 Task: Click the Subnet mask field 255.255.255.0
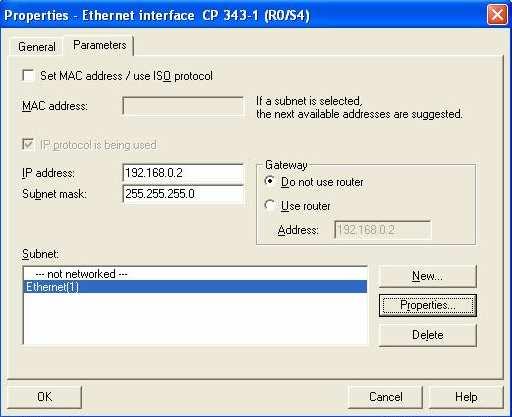[x=183, y=194]
